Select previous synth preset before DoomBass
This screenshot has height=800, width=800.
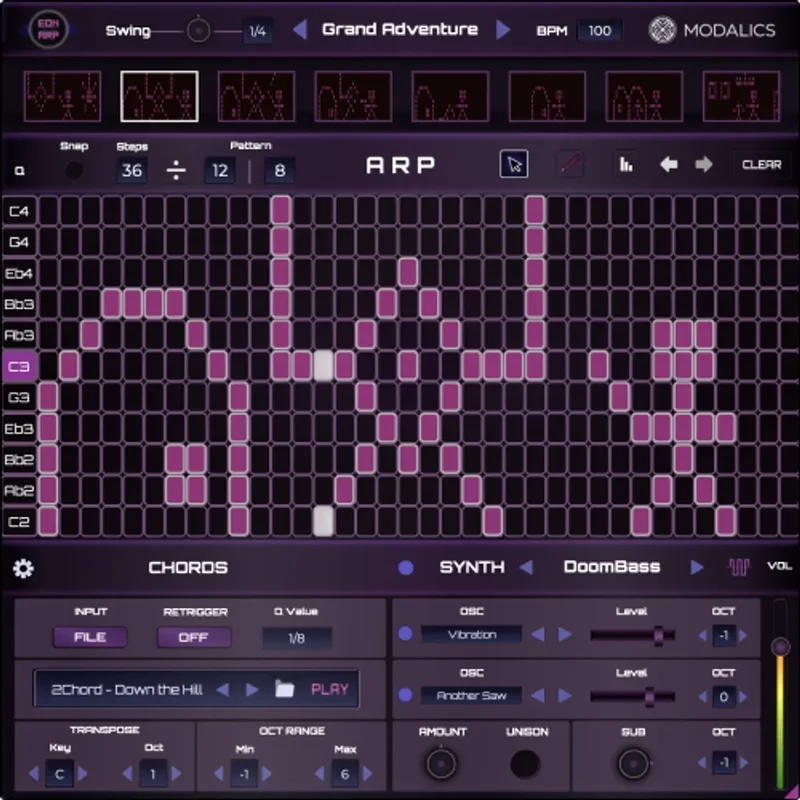[x=527, y=567]
